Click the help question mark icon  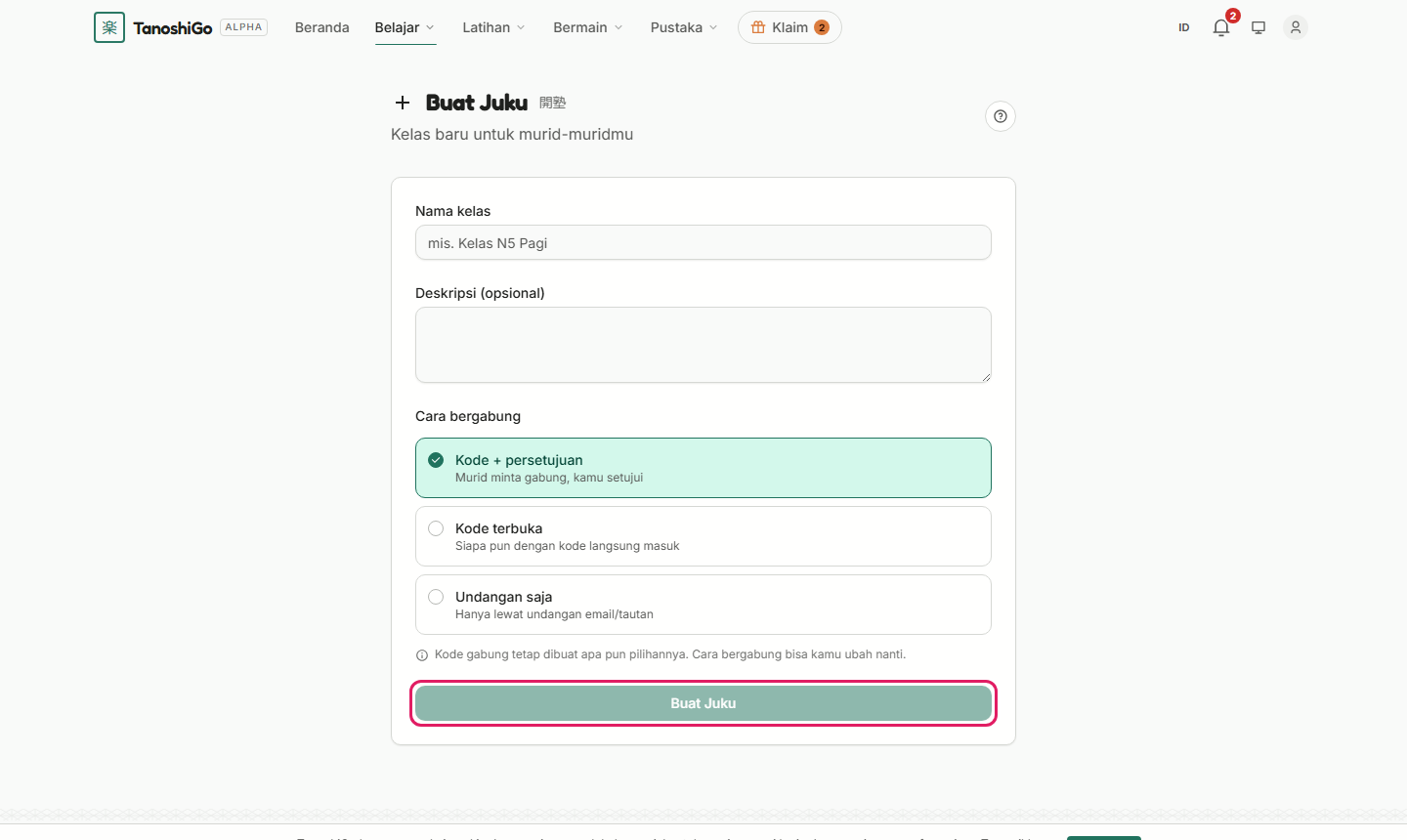(1001, 116)
